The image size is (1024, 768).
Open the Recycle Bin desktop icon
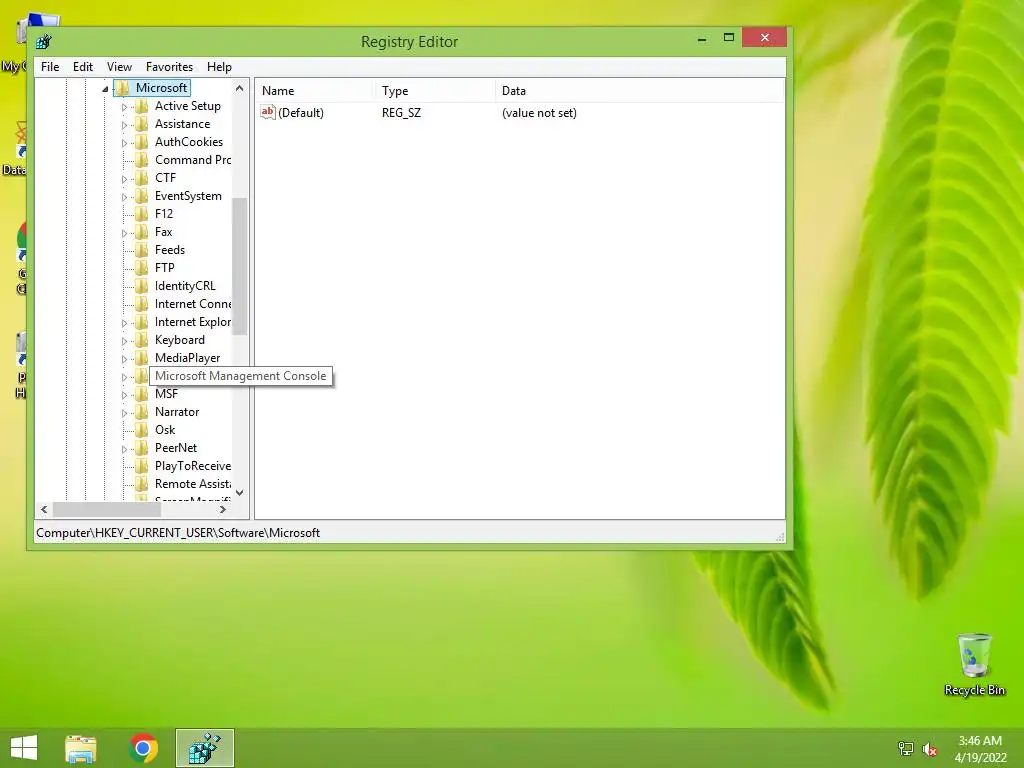(974, 664)
